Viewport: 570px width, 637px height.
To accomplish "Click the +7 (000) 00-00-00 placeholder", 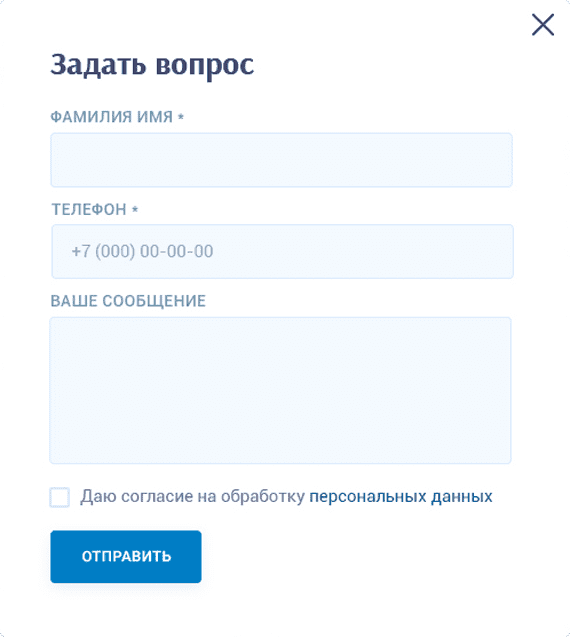I will [142, 251].
